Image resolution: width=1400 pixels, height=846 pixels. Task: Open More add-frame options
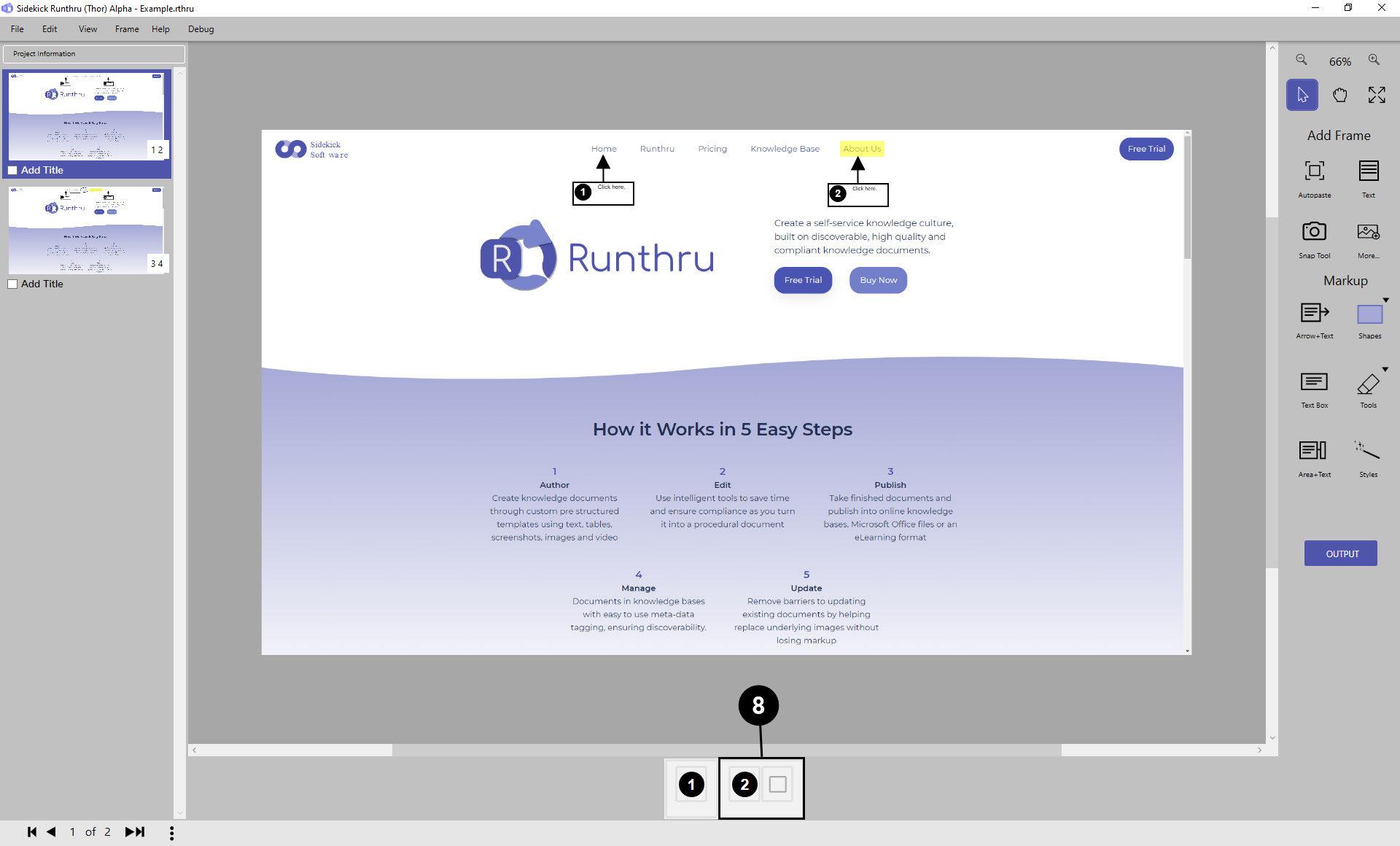(1369, 232)
